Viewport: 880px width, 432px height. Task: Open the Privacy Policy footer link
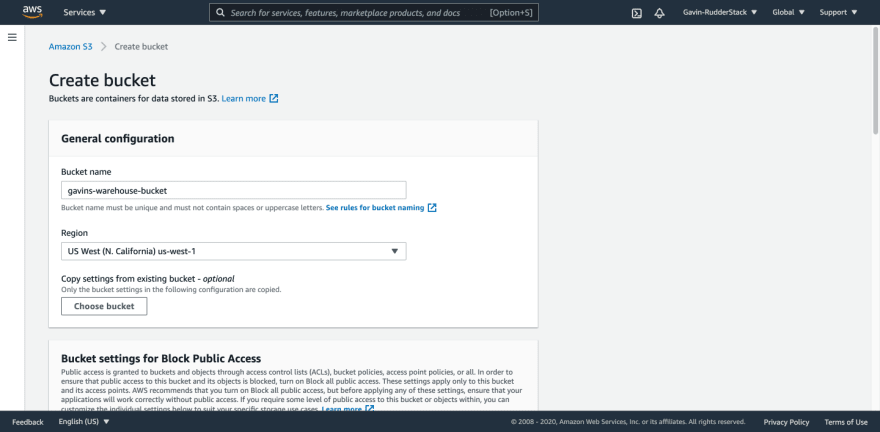[x=785, y=422]
